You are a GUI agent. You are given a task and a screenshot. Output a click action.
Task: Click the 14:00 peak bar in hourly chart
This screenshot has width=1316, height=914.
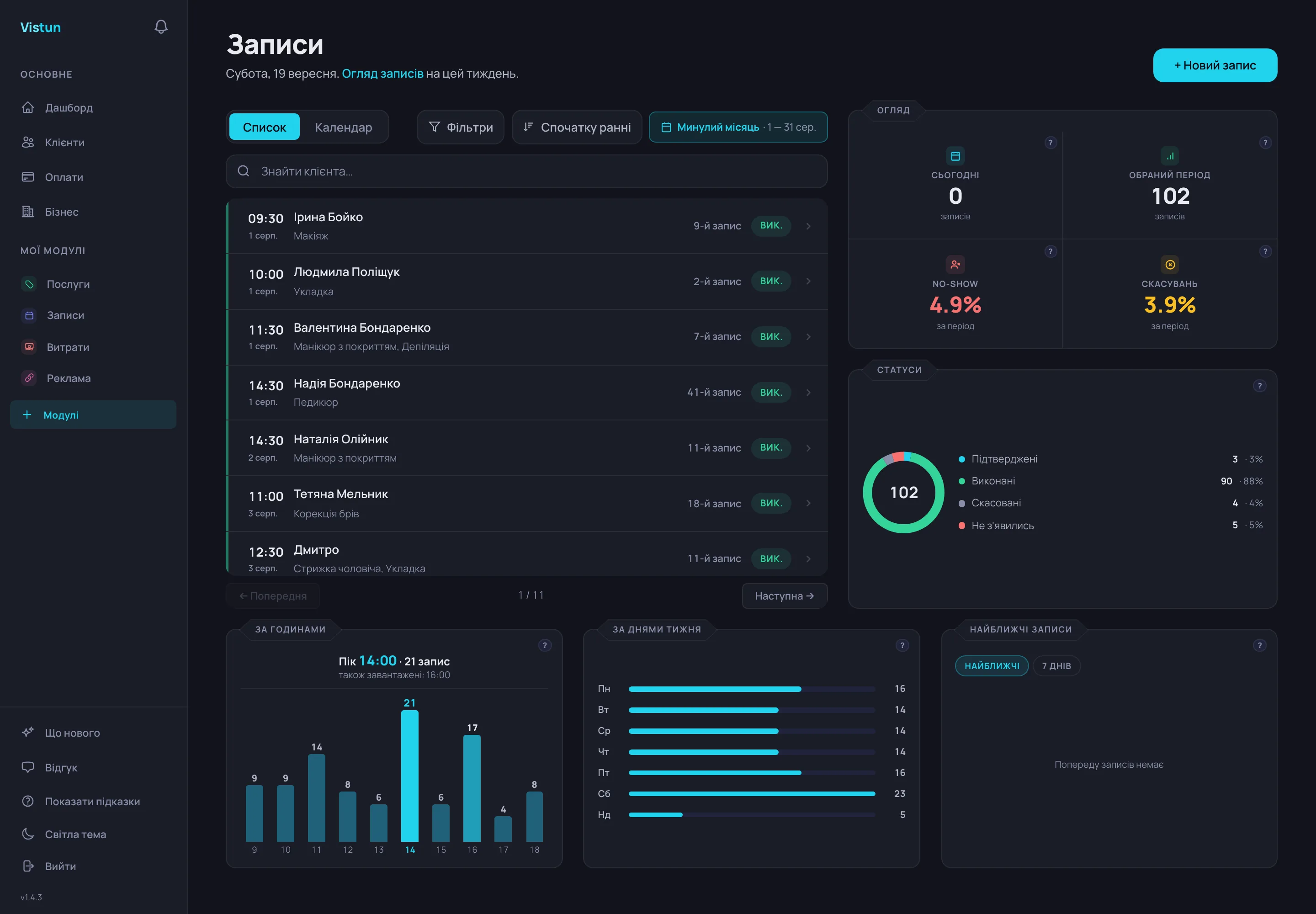click(x=409, y=776)
